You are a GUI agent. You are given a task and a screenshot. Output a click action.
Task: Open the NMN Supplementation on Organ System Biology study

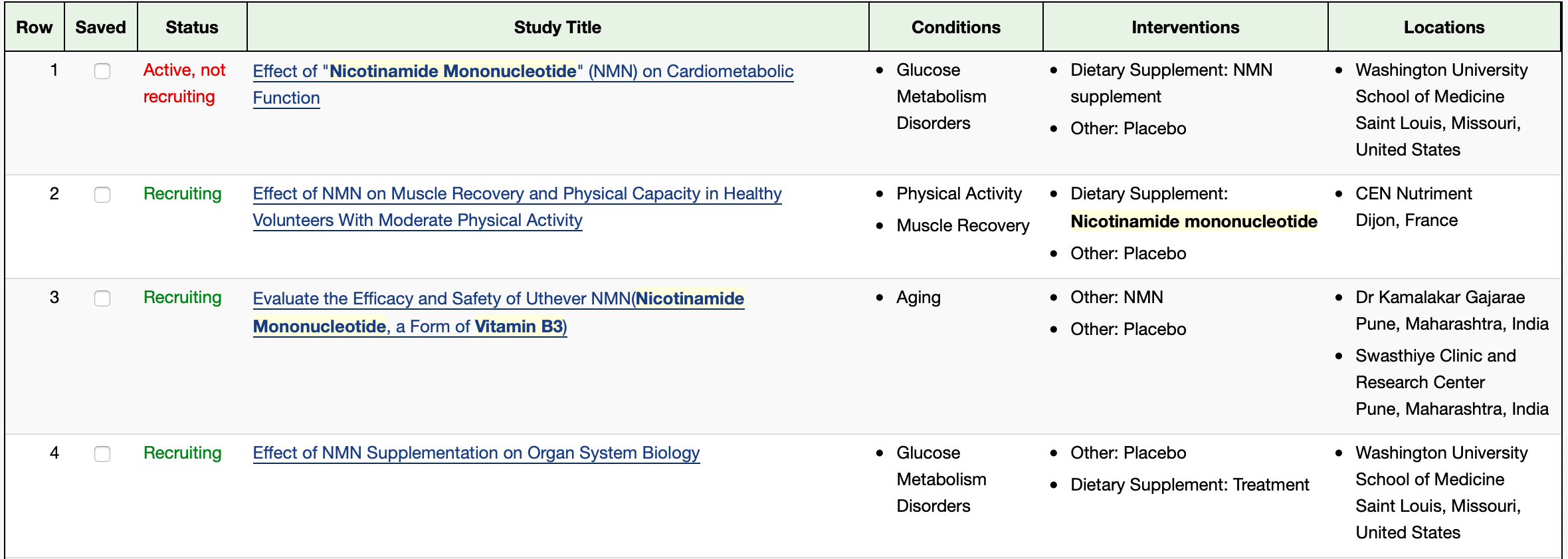tap(476, 453)
